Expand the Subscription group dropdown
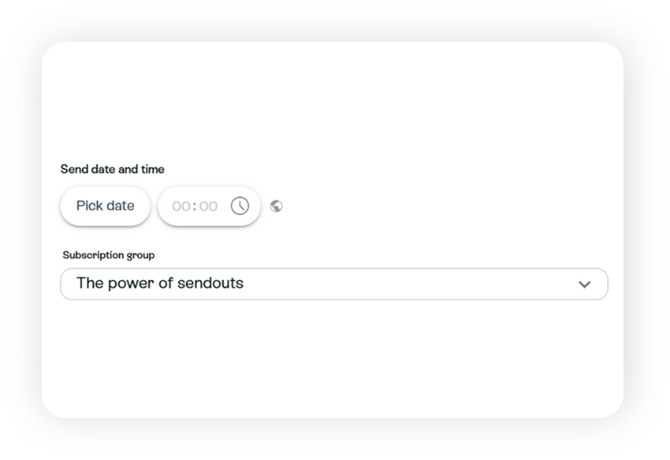Image resolution: width=670 pixels, height=460 pixels. [333, 284]
